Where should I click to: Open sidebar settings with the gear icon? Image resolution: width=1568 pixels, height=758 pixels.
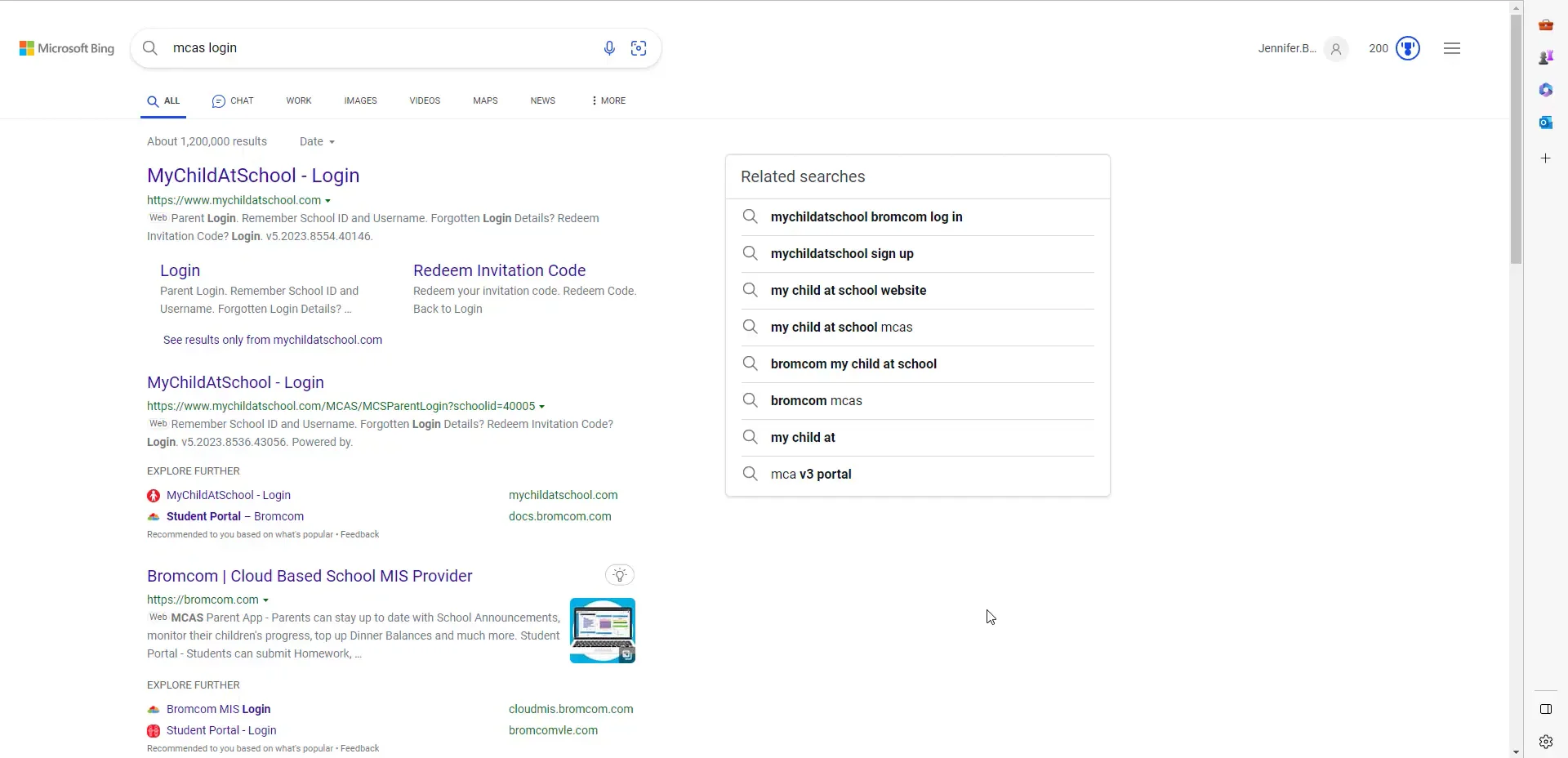point(1546,742)
